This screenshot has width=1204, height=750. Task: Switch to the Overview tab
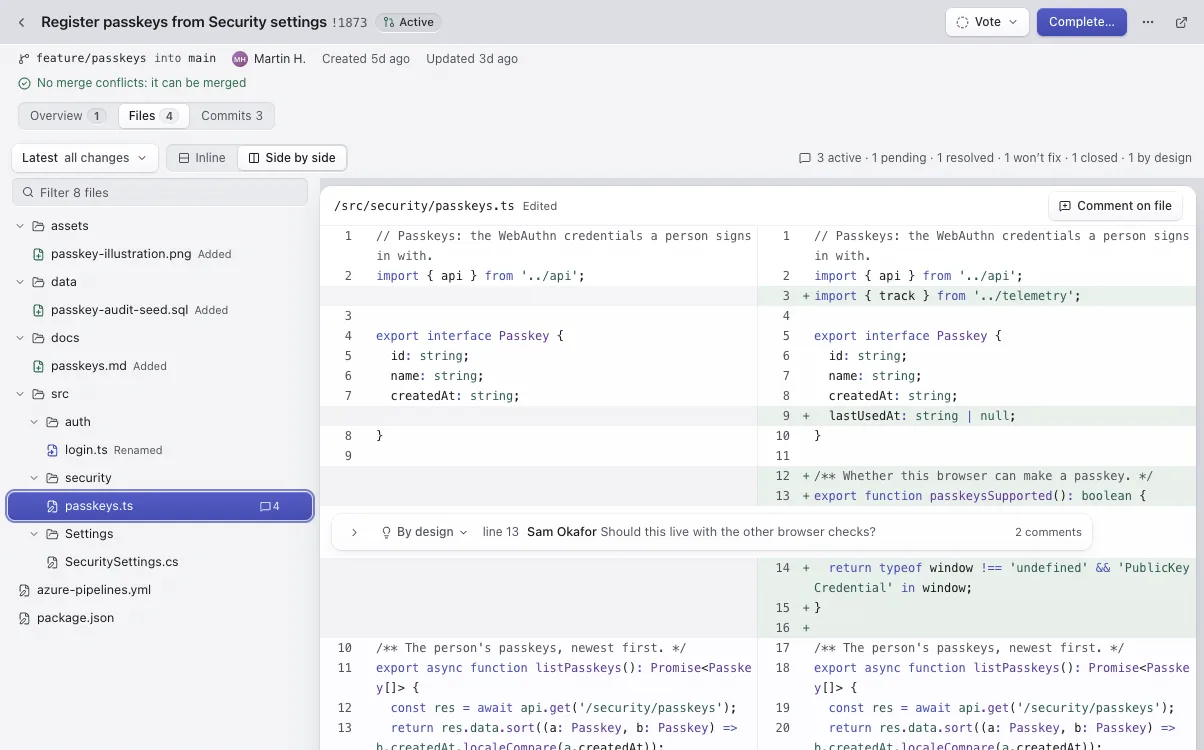point(67,116)
